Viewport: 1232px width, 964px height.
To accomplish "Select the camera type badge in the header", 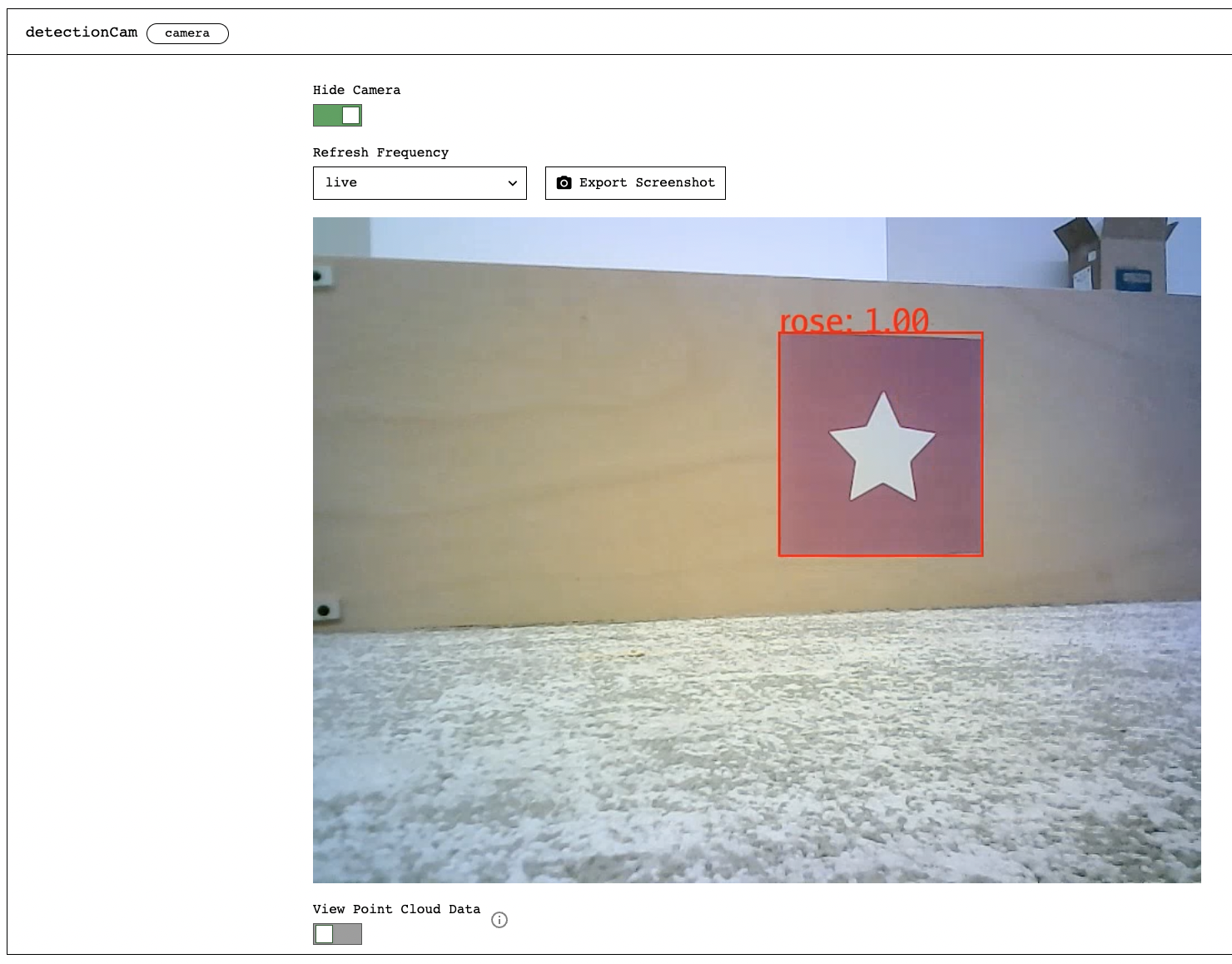I will [187, 33].
